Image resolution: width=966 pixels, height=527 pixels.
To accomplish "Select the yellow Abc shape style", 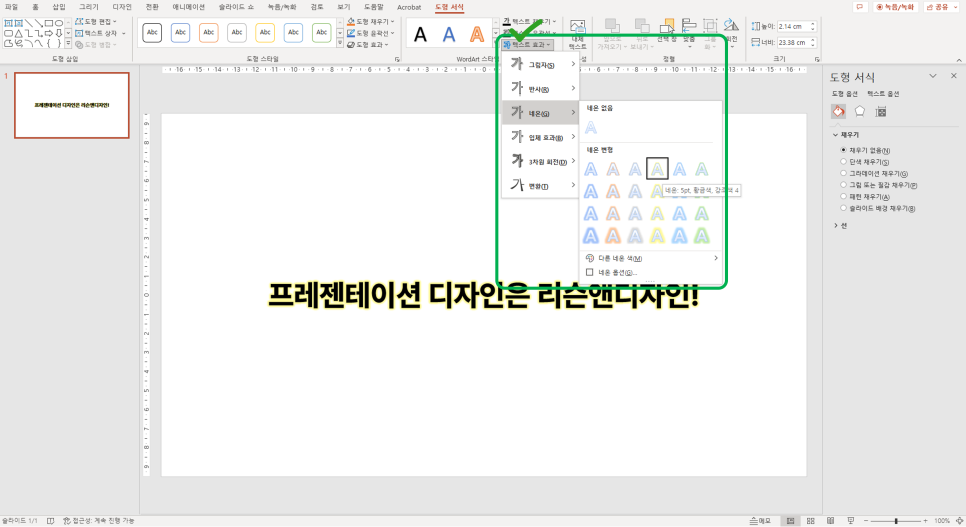I will (265, 32).
